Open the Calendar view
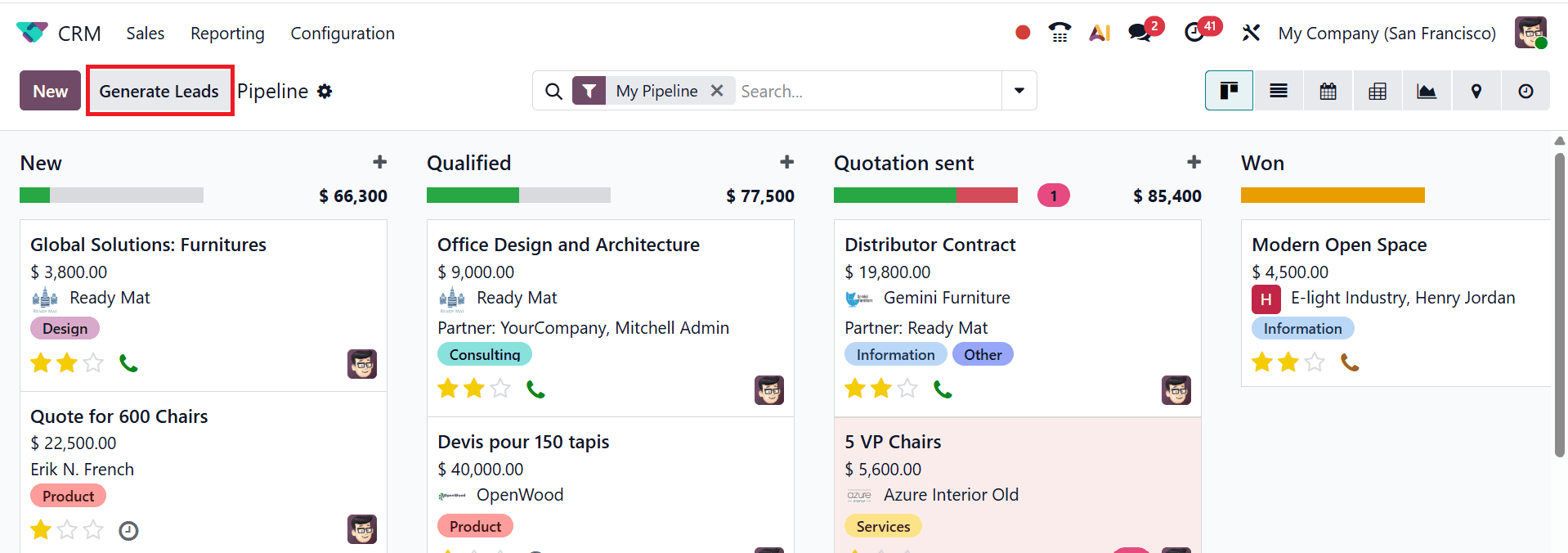1568x553 pixels. [x=1327, y=90]
